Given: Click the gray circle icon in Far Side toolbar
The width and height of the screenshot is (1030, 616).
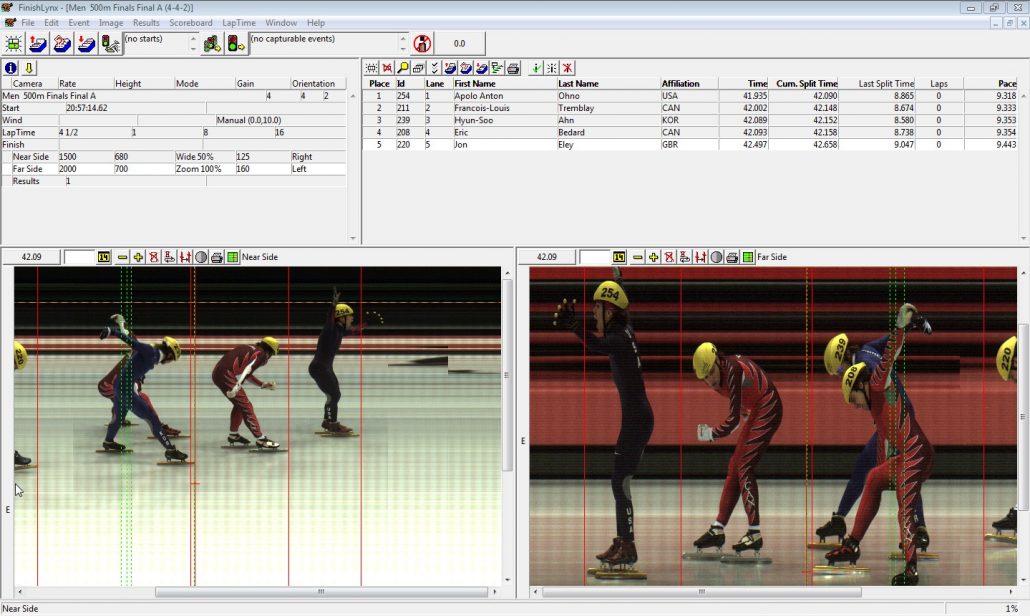Looking at the screenshot, I should (x=716, y=257).
